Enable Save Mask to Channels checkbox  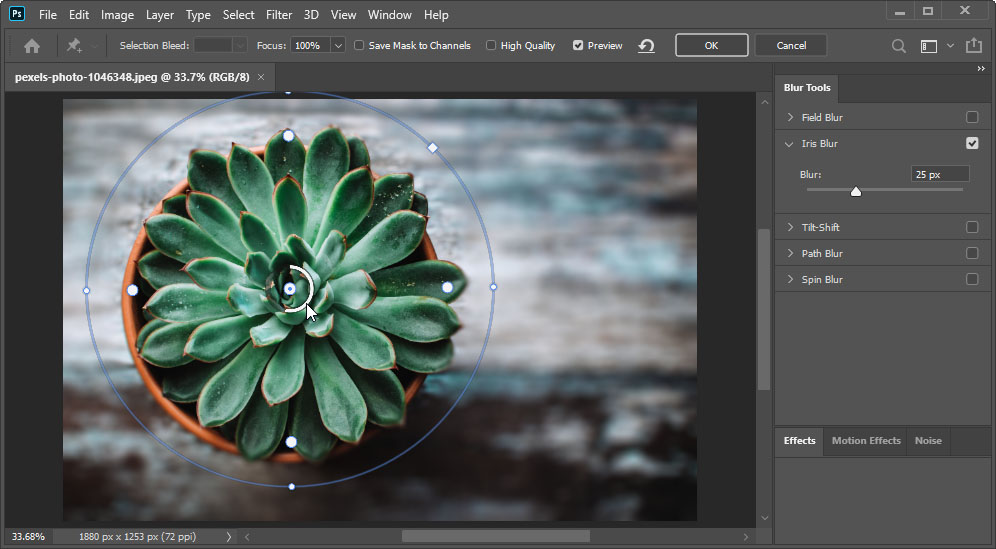[x=359, y=46]
